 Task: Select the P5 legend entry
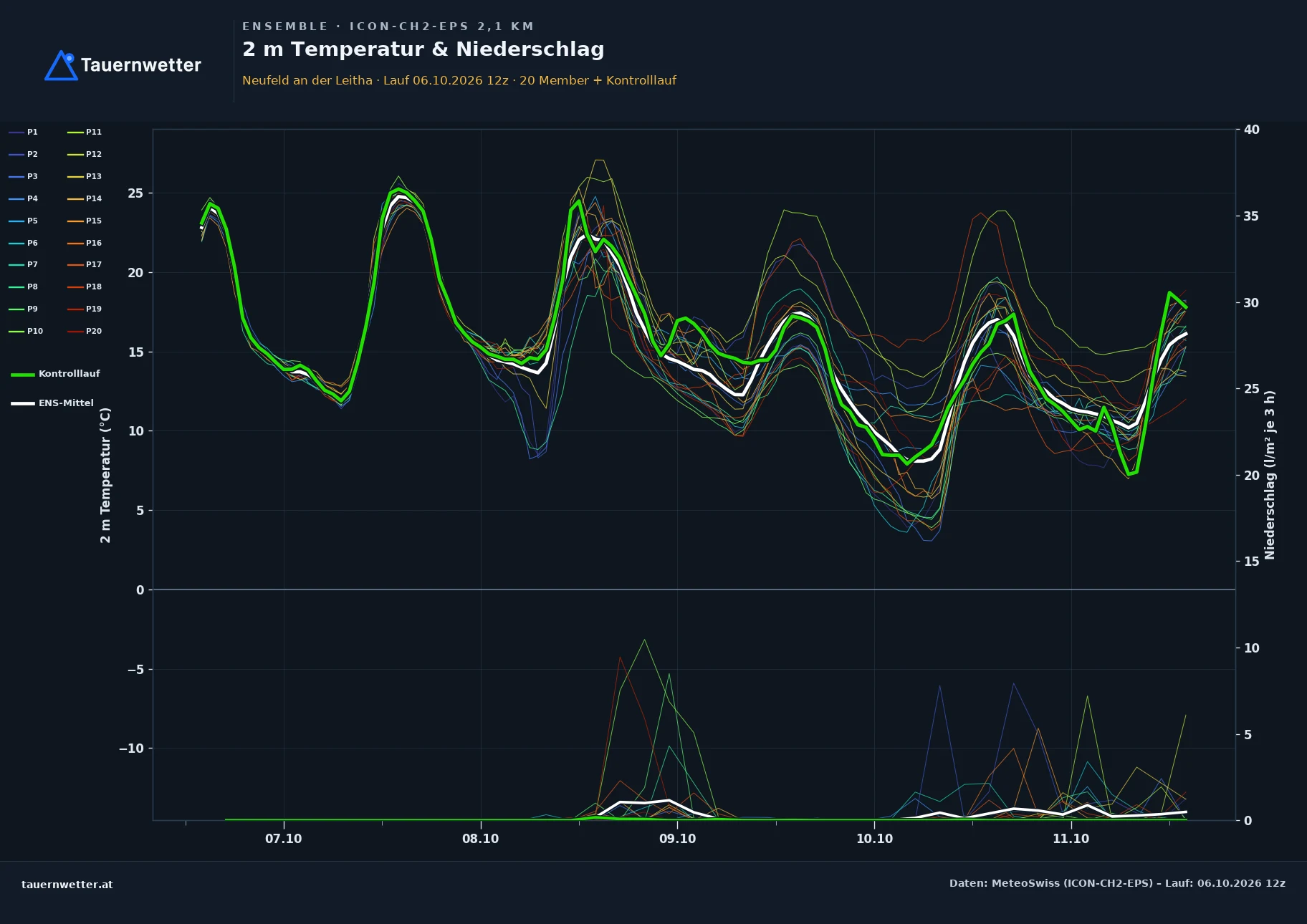tap(23, 221)
